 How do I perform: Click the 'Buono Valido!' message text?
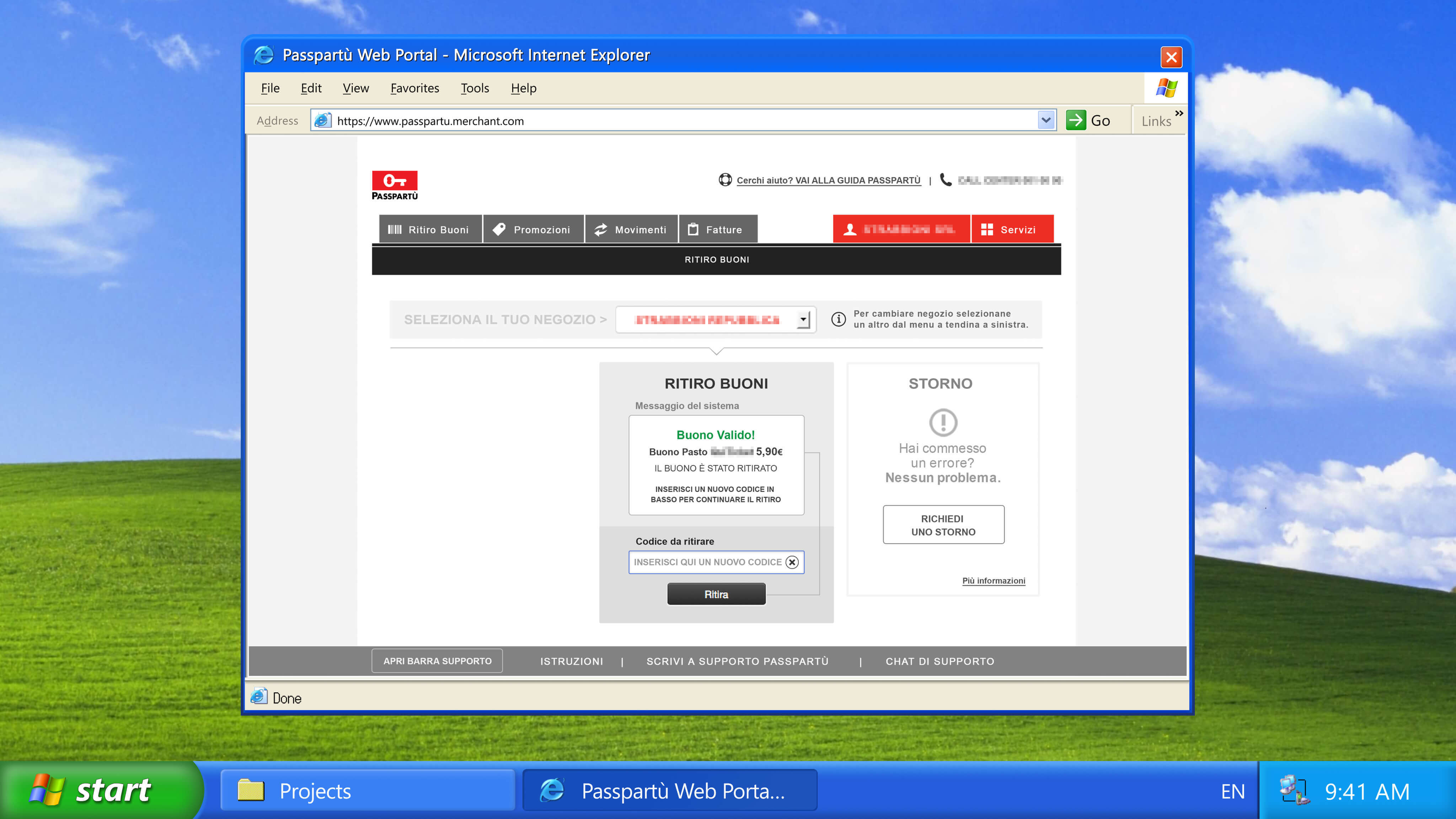[716, 435]
